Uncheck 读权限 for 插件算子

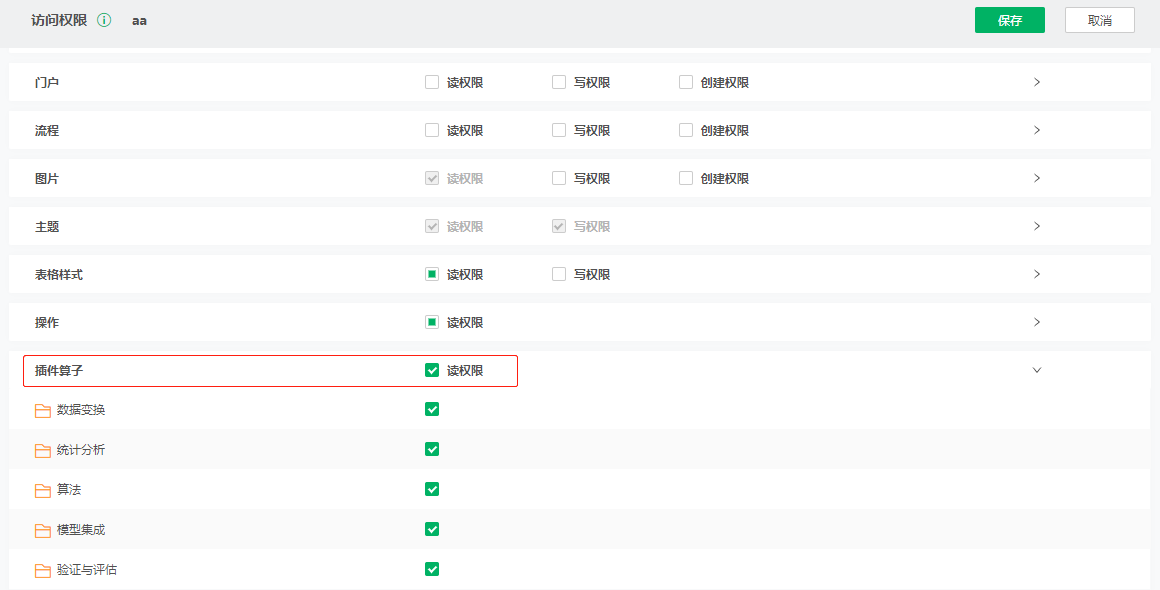pos(431,369)
